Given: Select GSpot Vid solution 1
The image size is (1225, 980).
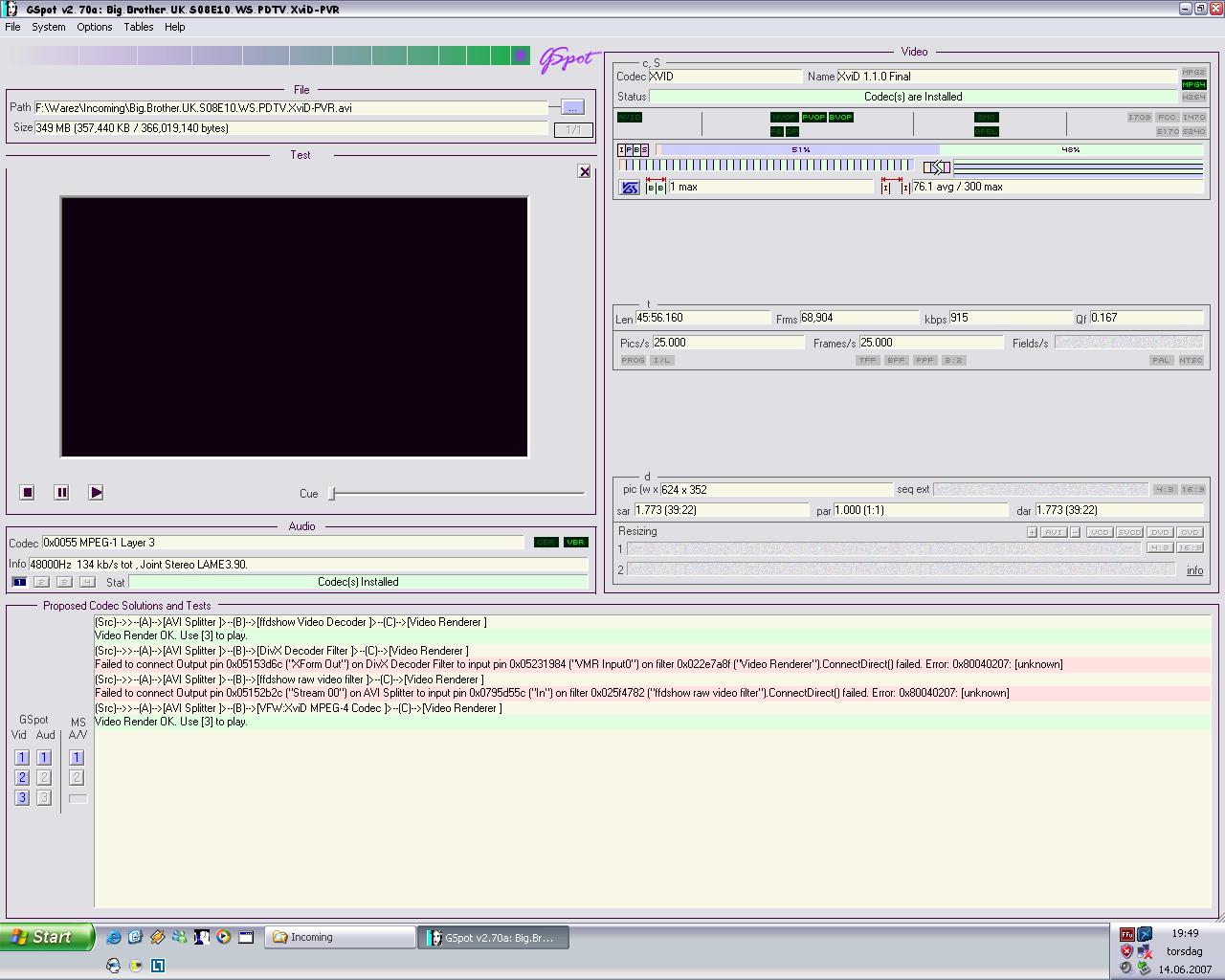Looking at the screenshot, I should 22,757.
